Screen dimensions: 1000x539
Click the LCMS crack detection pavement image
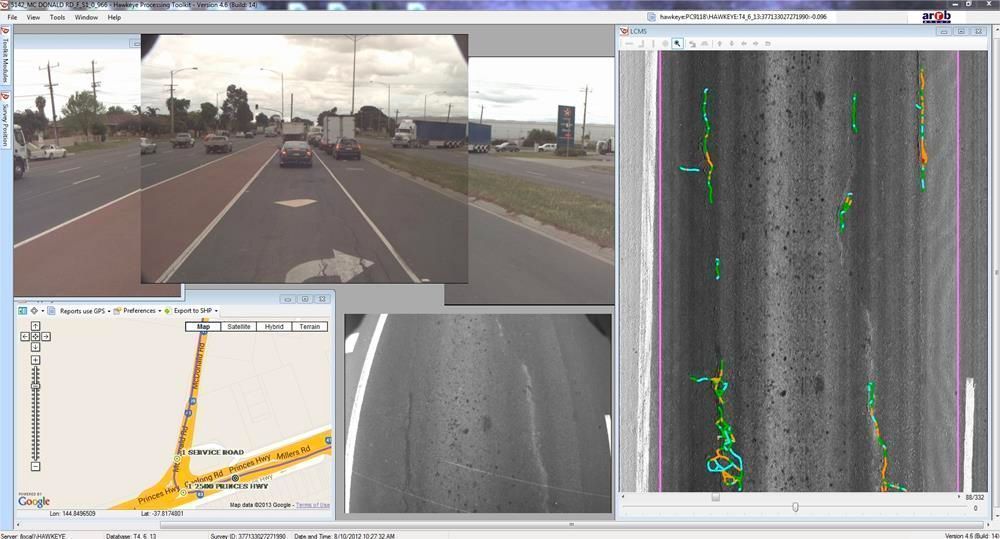point(804,271)
